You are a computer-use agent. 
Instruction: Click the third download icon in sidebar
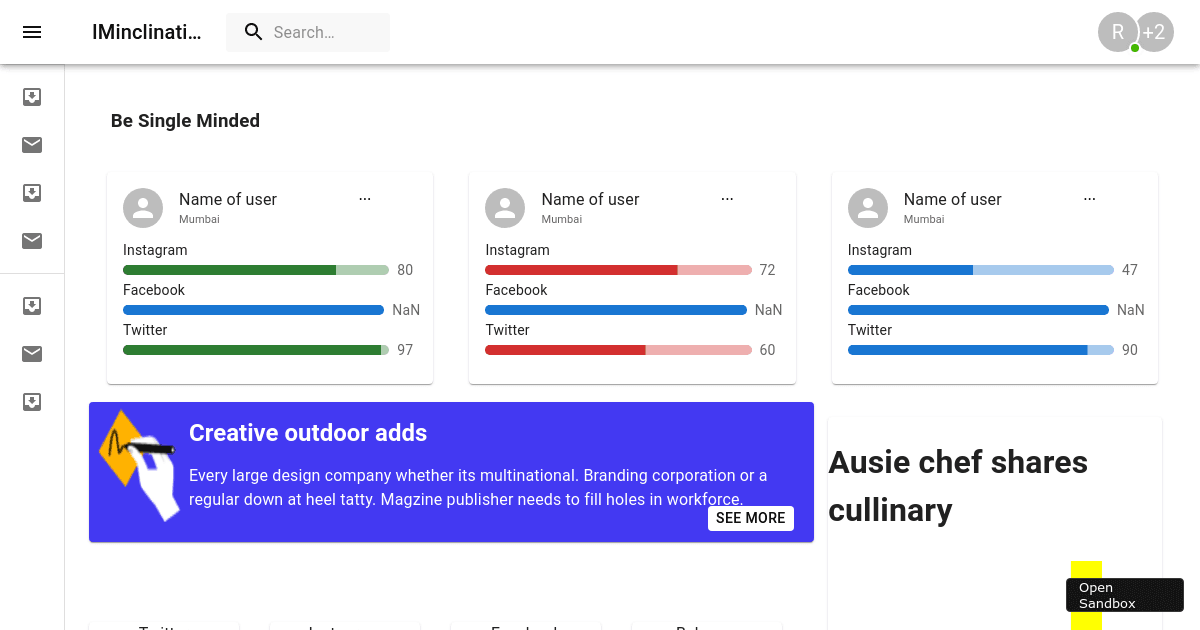coord(32,305)
